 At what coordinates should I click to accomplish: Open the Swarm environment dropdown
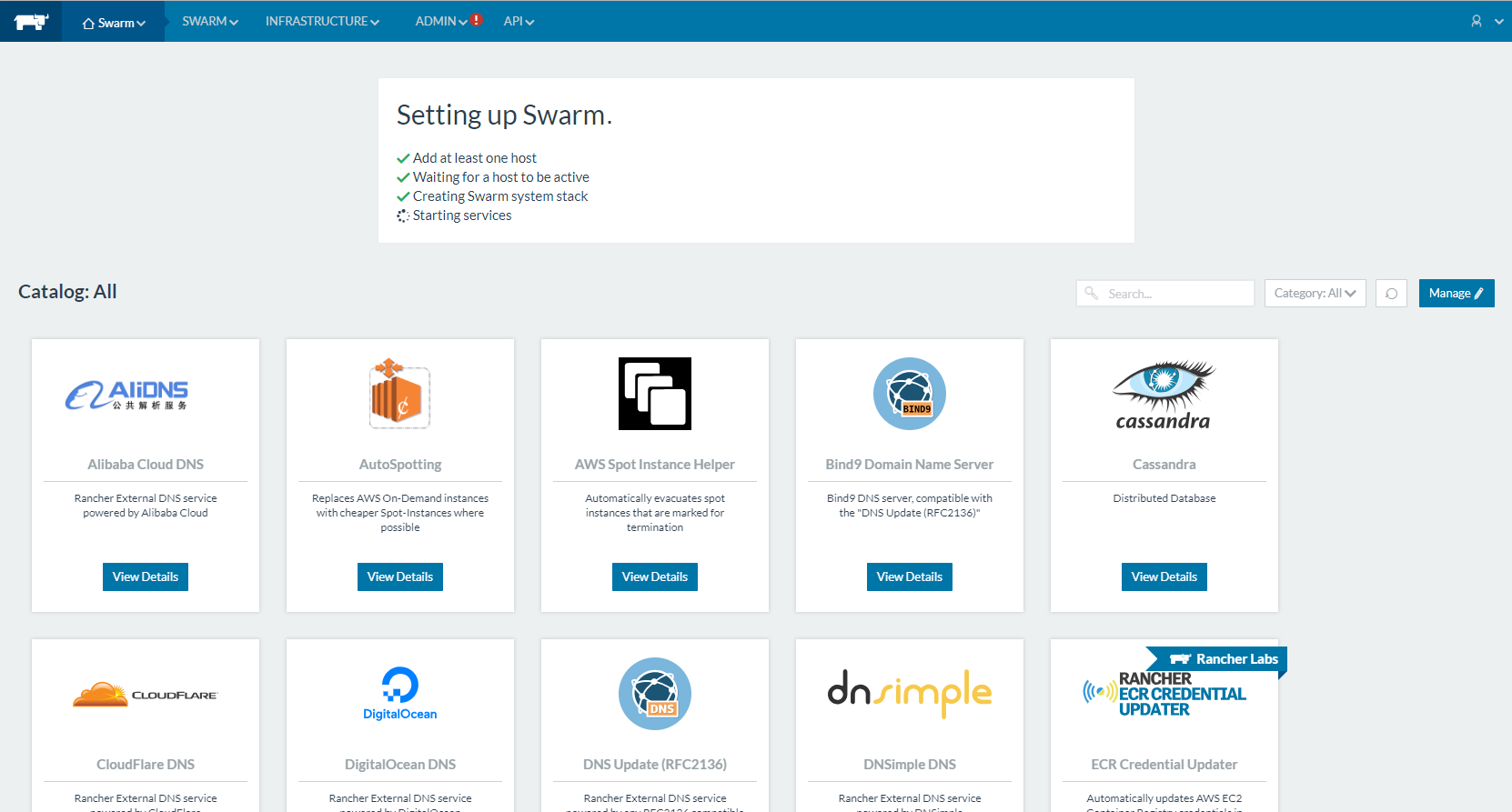[x=114, y=22]
